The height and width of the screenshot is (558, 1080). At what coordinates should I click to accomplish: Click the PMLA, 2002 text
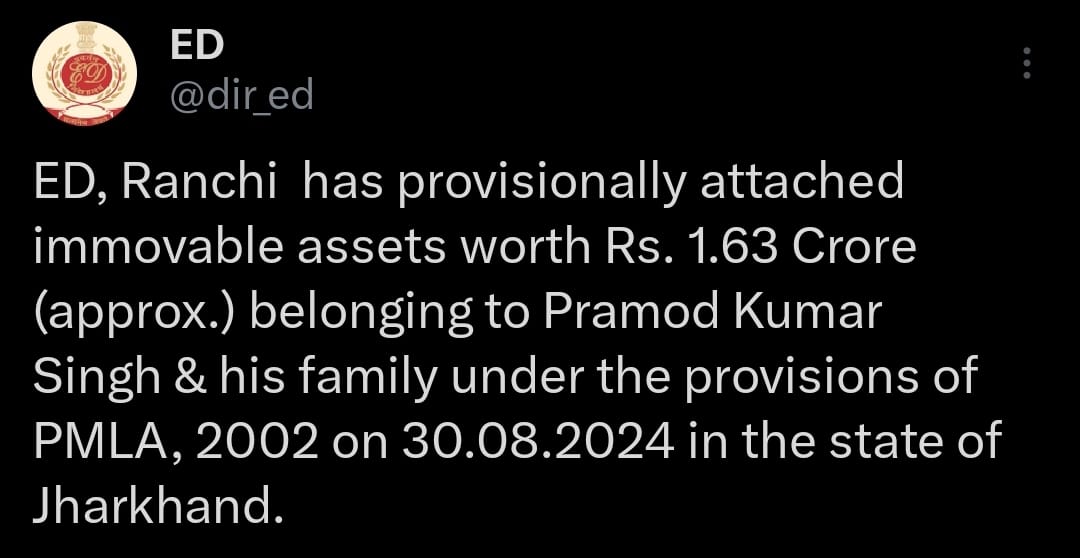[x=175, y=441]
